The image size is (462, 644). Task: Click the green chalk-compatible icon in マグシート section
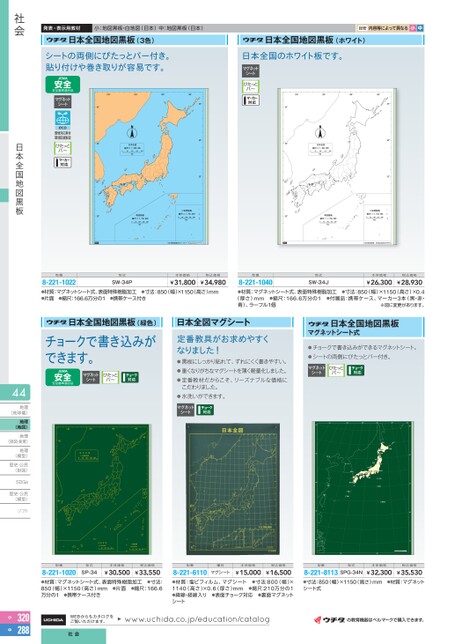pos(205,409)
